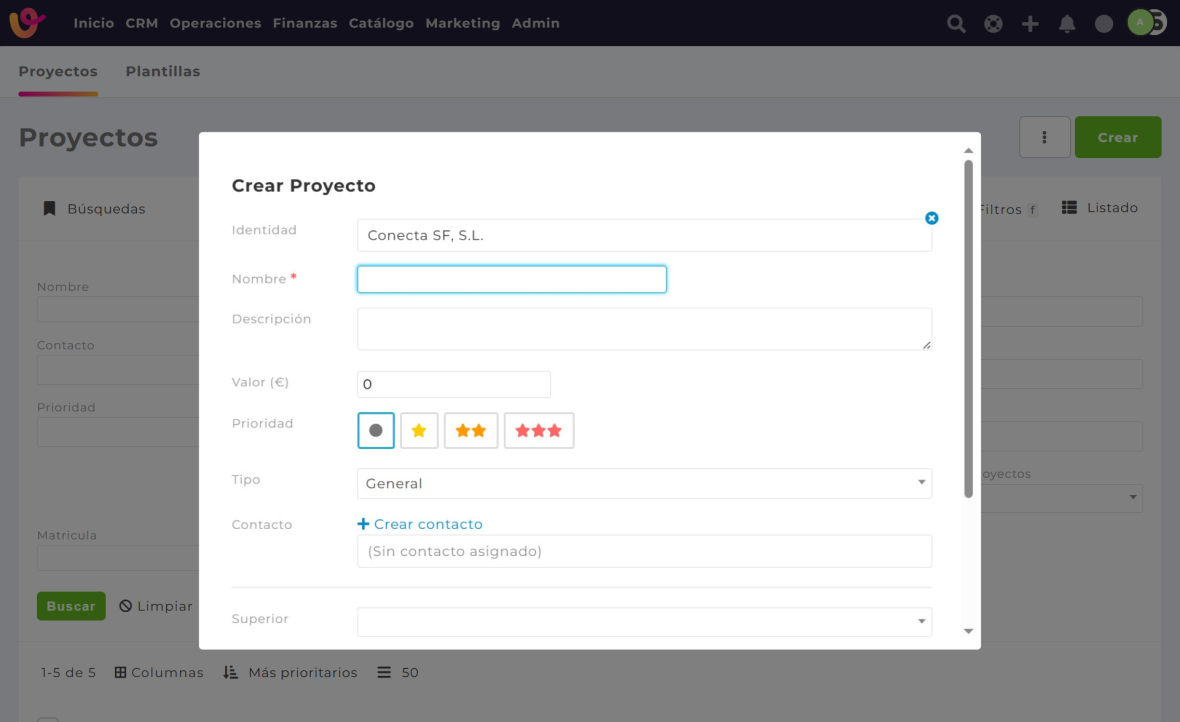Screen dimensions: 1180x722
Task: Expand the Tipo dropdown showing General
Action: 644,483
